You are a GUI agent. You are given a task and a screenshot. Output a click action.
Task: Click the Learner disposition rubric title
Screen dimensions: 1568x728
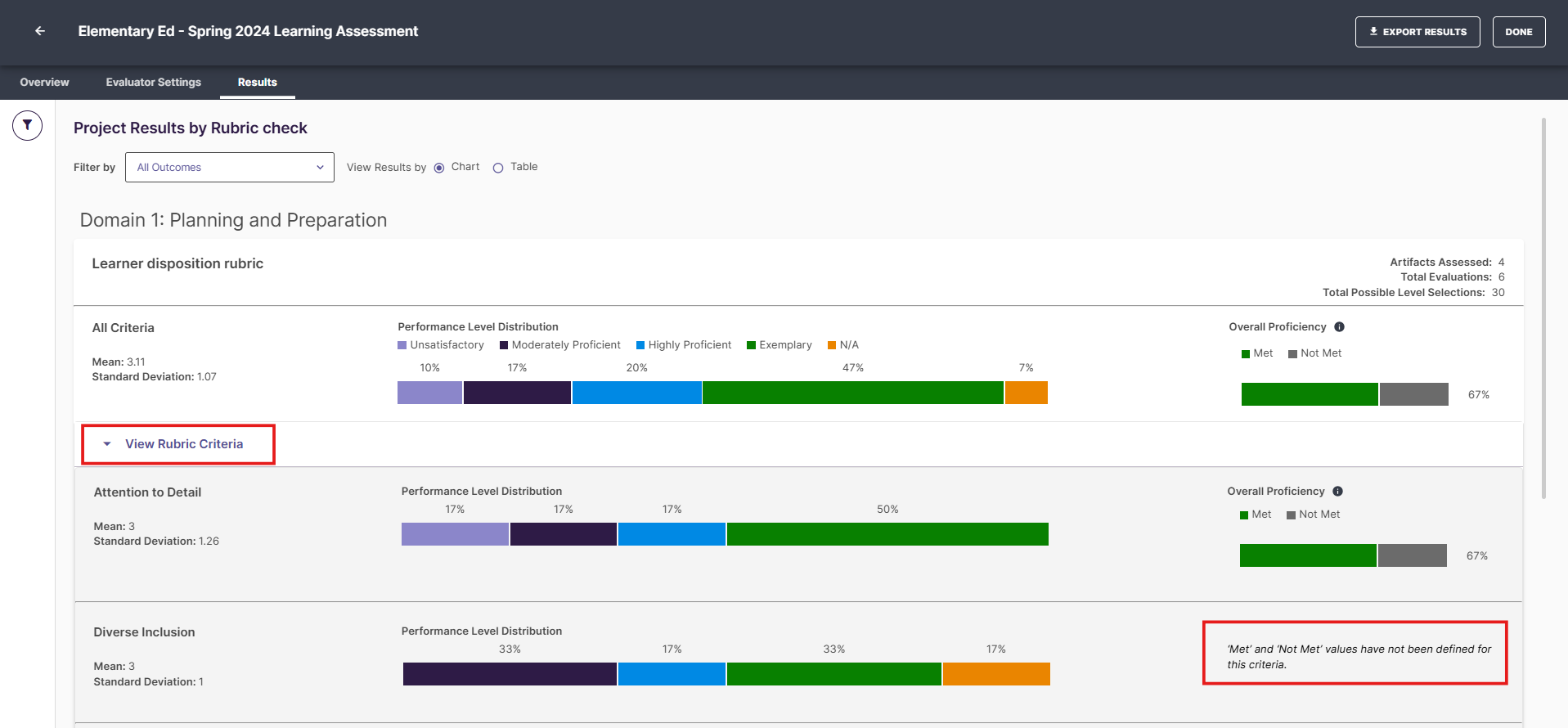click(177, 263)
